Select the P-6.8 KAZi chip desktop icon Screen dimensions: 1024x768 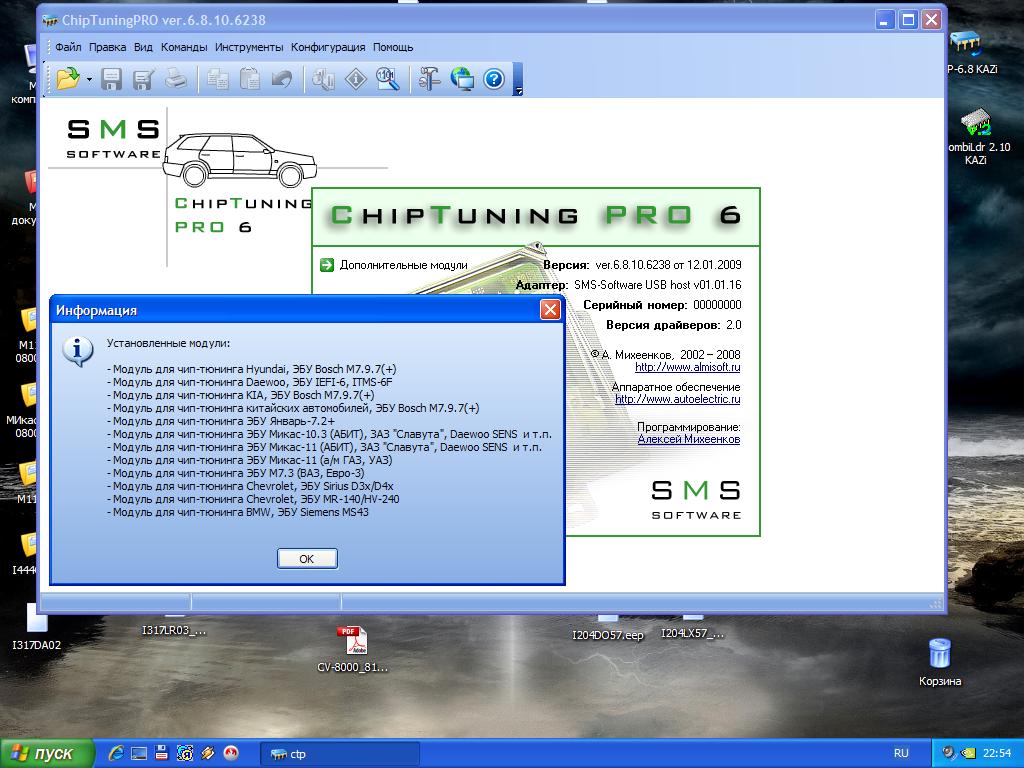tap(971, 53)
